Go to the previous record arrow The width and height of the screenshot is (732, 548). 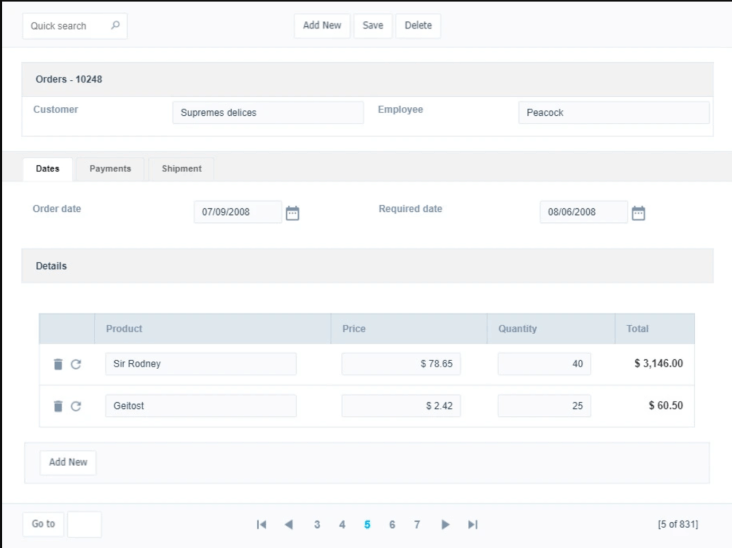pos(289,524)
